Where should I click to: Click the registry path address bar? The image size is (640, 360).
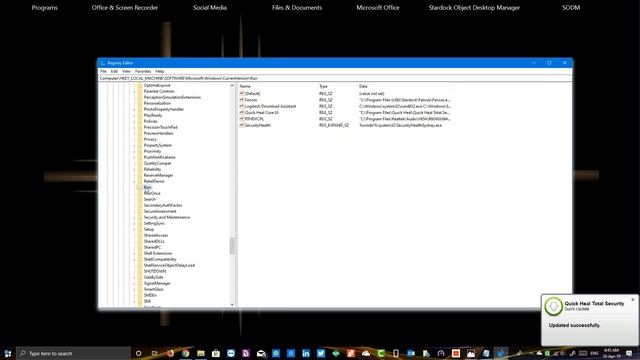pyautogui.click(x=335, y=78)
